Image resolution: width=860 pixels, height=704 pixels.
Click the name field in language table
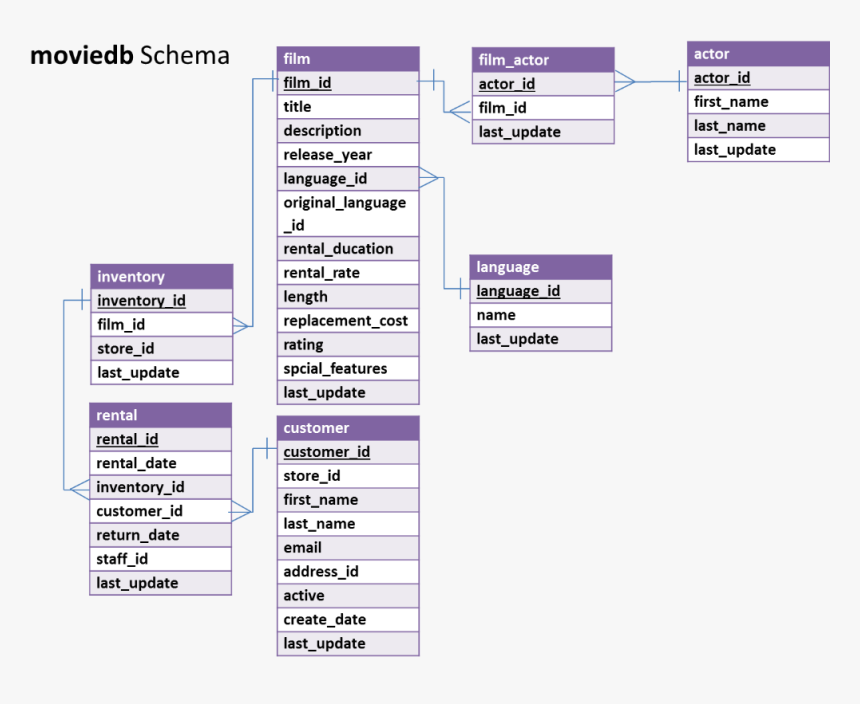(x=541, y=315)
